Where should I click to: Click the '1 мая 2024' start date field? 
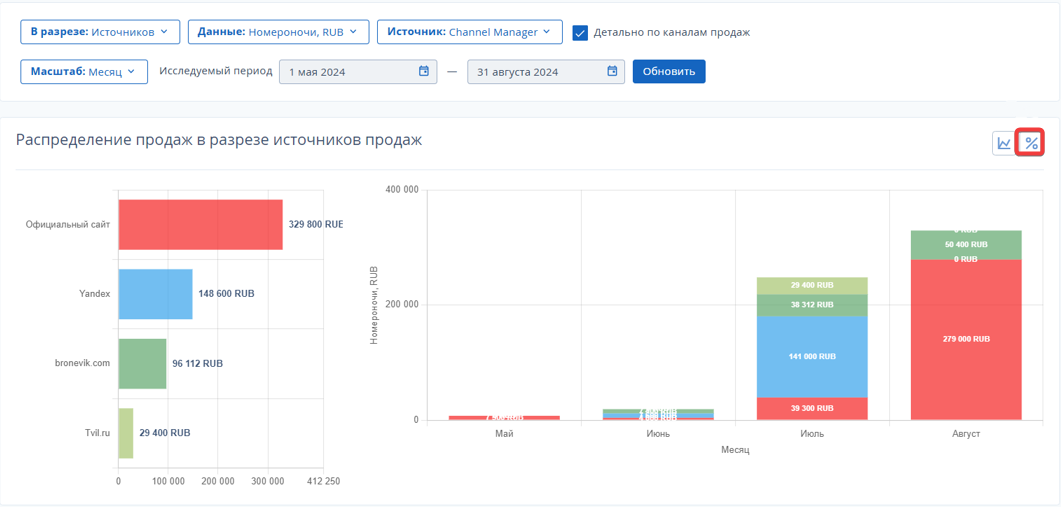pyautogui.click(x=356, y=72)
